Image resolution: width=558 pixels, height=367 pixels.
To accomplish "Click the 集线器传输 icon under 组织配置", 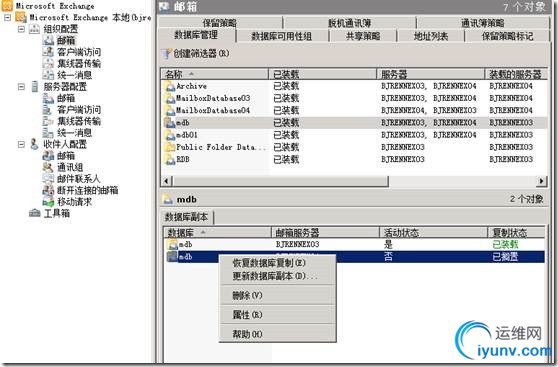I will [x=48, y=63].
